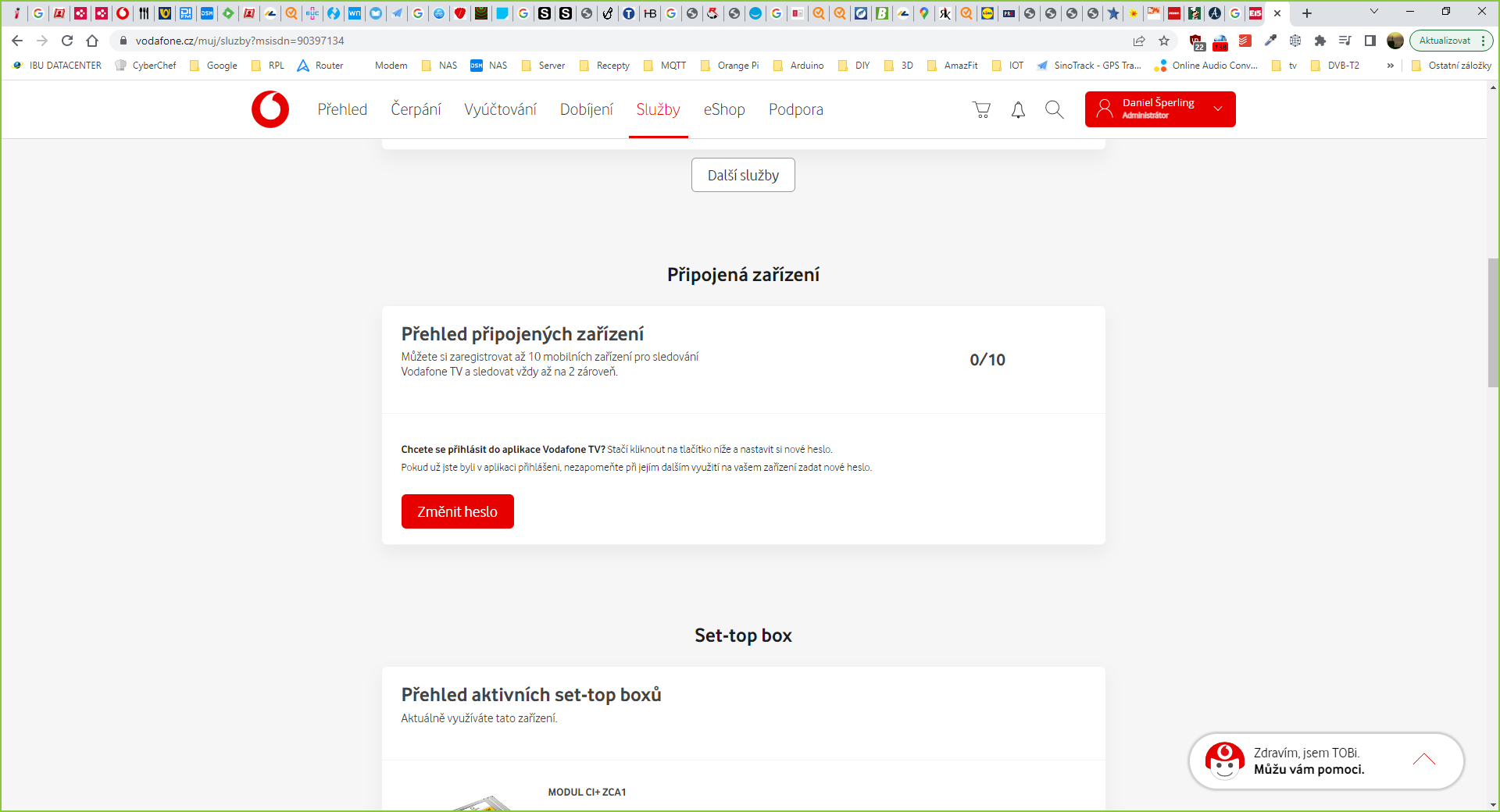The image size is (1500, 812).
Task: Click the search magnifier icon
Action: coord(1055,110)
